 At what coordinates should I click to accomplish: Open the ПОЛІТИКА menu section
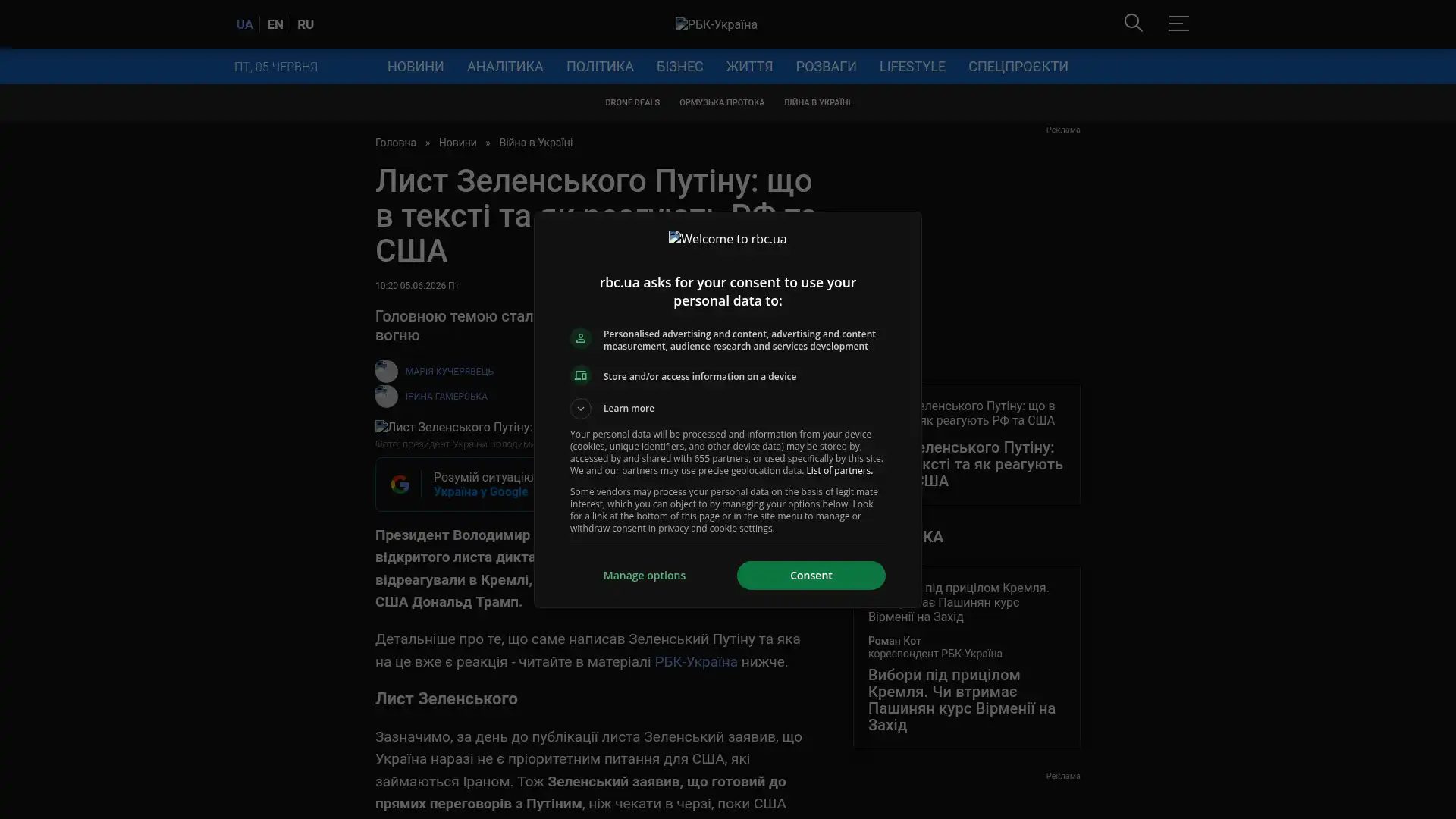[600, 67]
